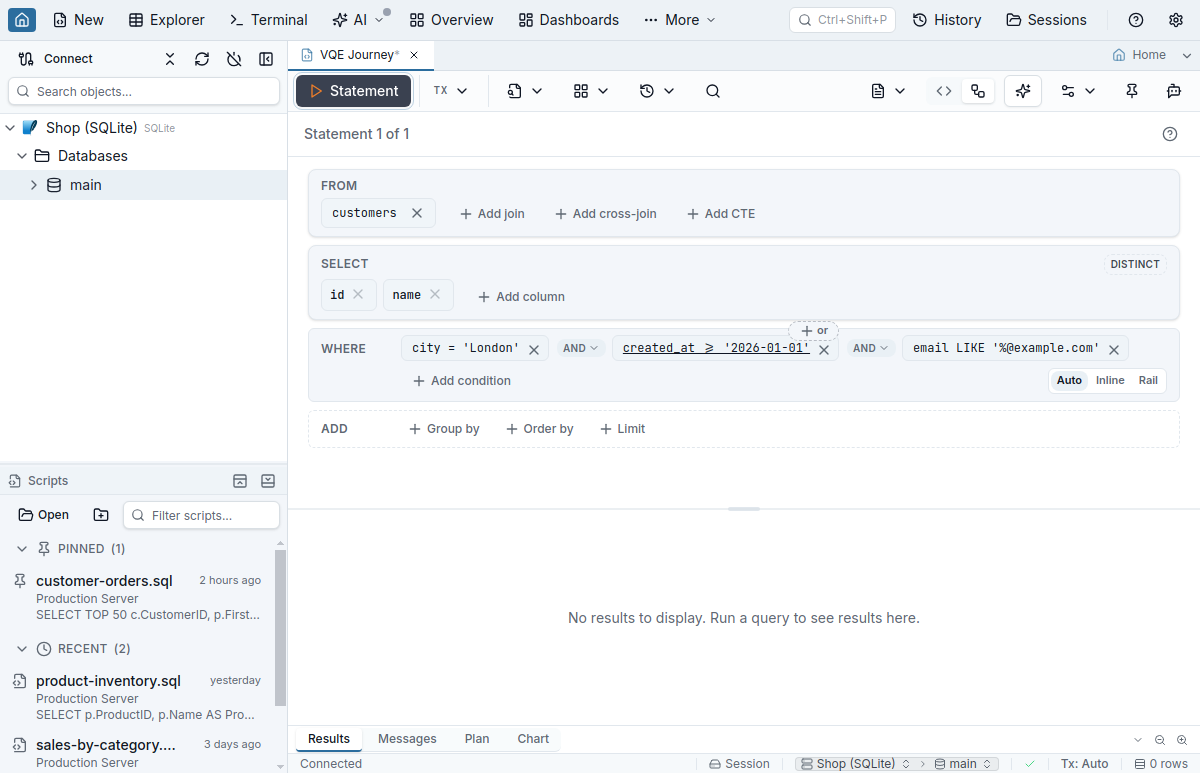This screenshot has height=773, width=1200.
Task: Run the query with Statement button
Action: click(353, 91)
